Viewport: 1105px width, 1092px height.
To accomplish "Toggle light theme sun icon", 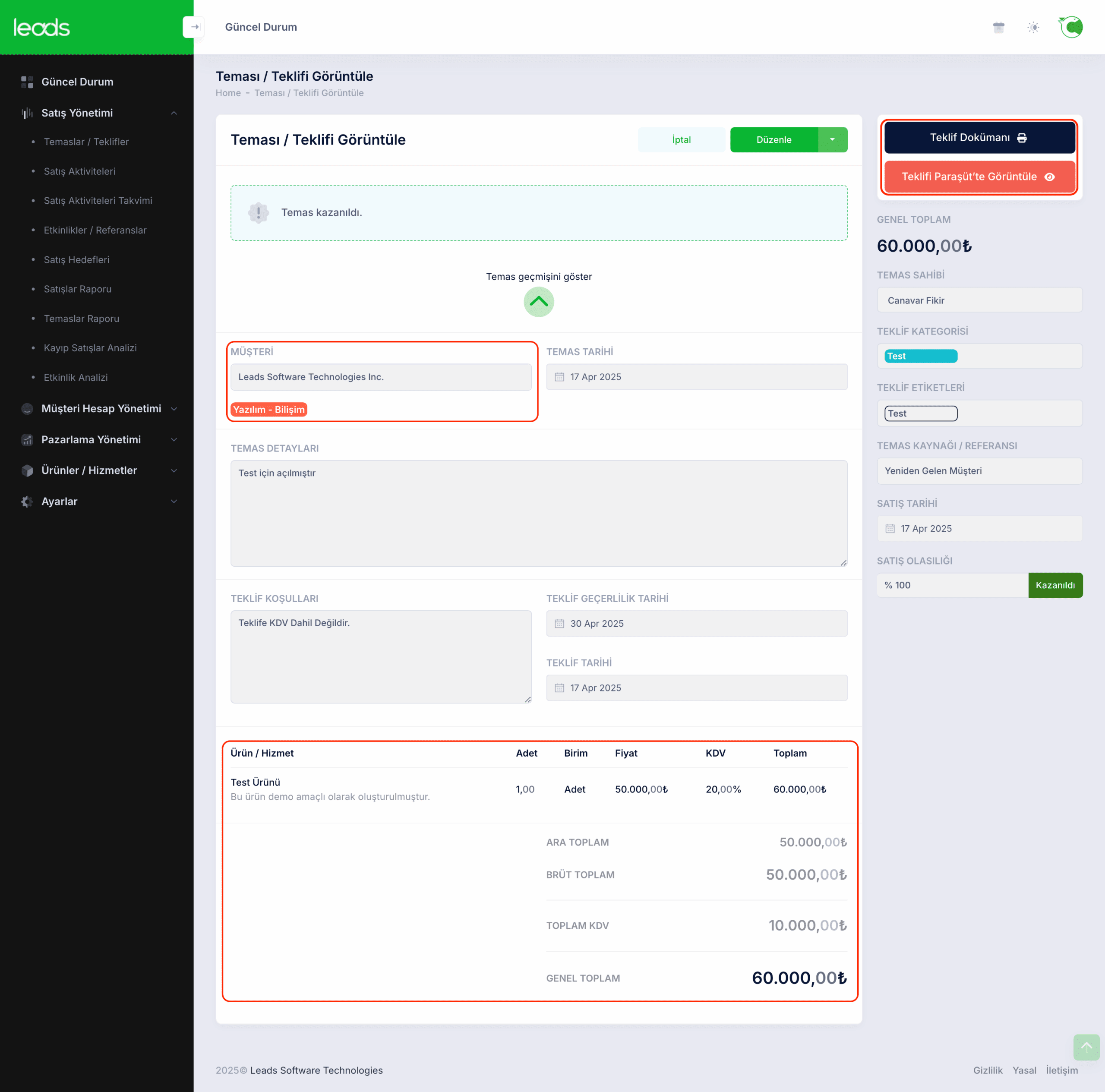I will point(1033,27).
